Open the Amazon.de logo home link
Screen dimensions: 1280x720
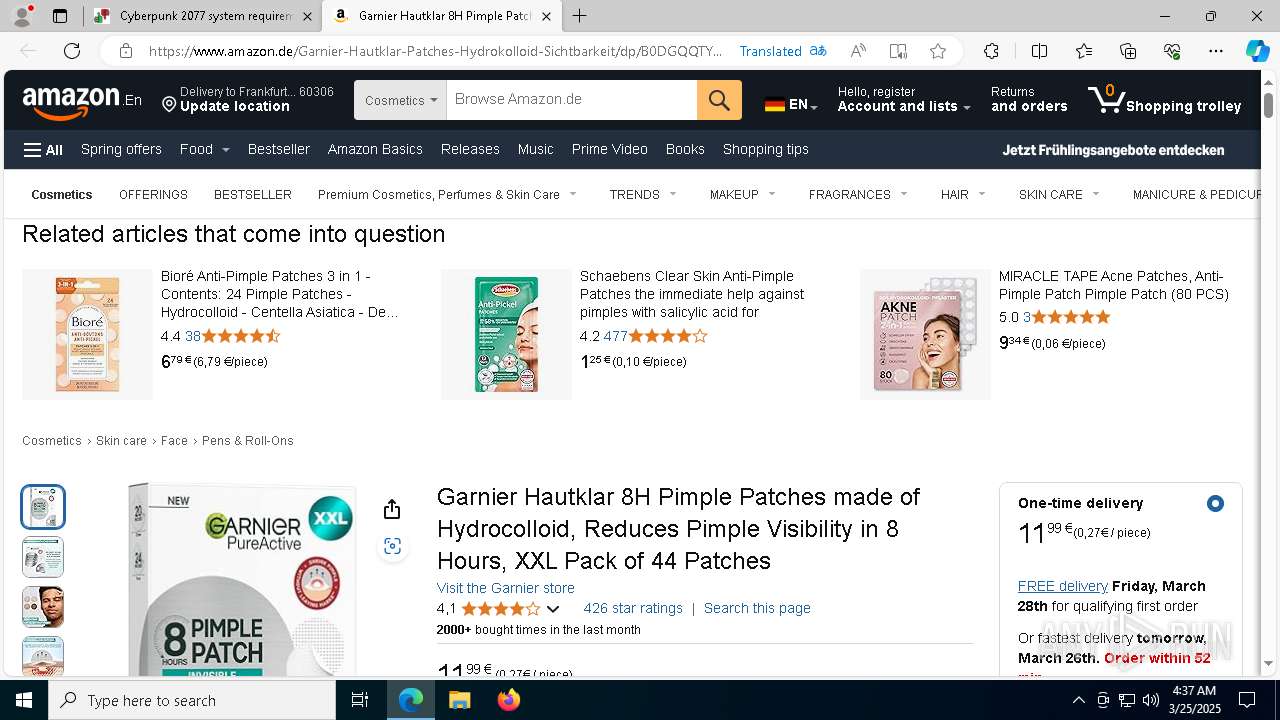pyautogui.click(x=82, y=100)
